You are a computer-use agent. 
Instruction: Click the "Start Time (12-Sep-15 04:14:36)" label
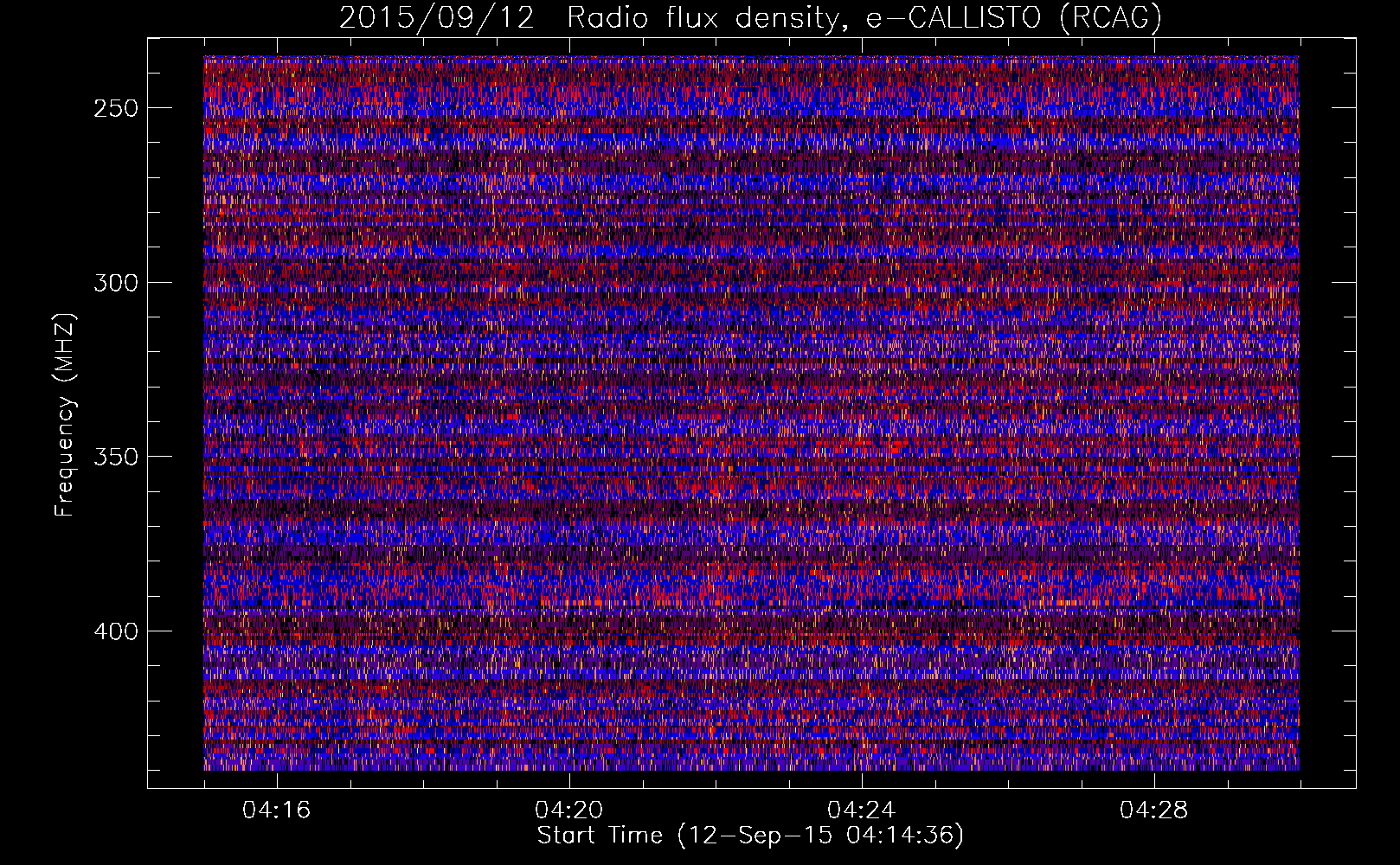click(750, 836)
